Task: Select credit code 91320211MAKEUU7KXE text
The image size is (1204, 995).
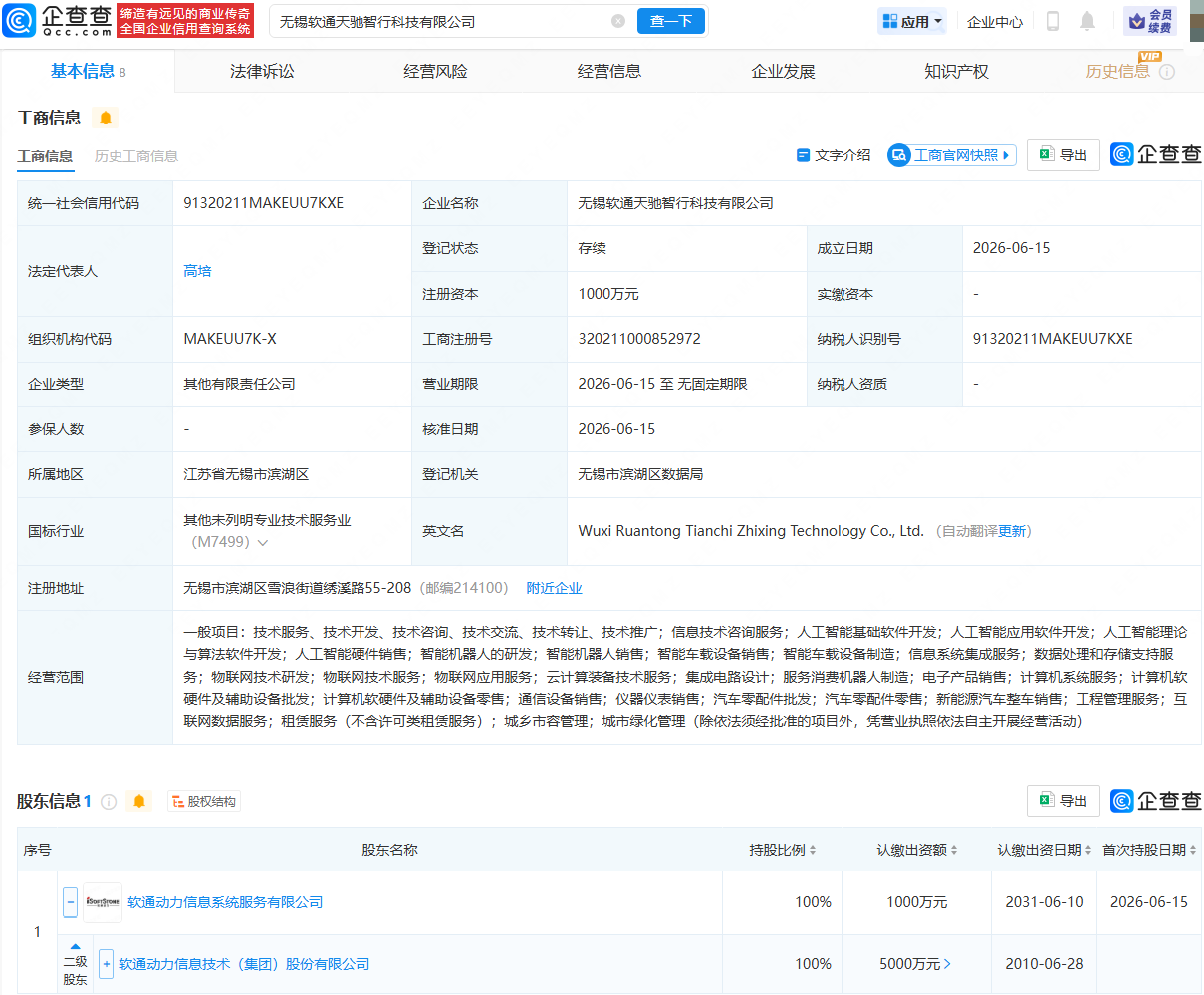Action: point(263,203)
